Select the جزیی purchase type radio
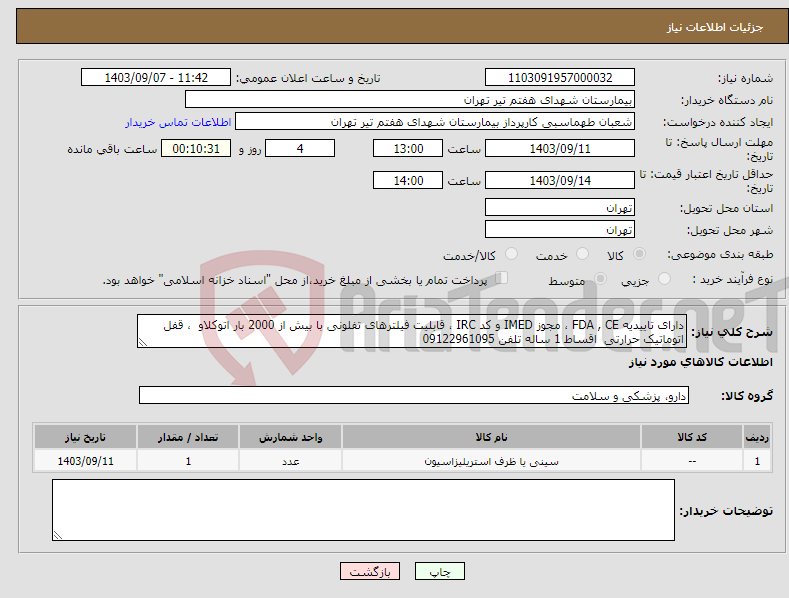The image size is (789, 598). (x=664, y=278)
